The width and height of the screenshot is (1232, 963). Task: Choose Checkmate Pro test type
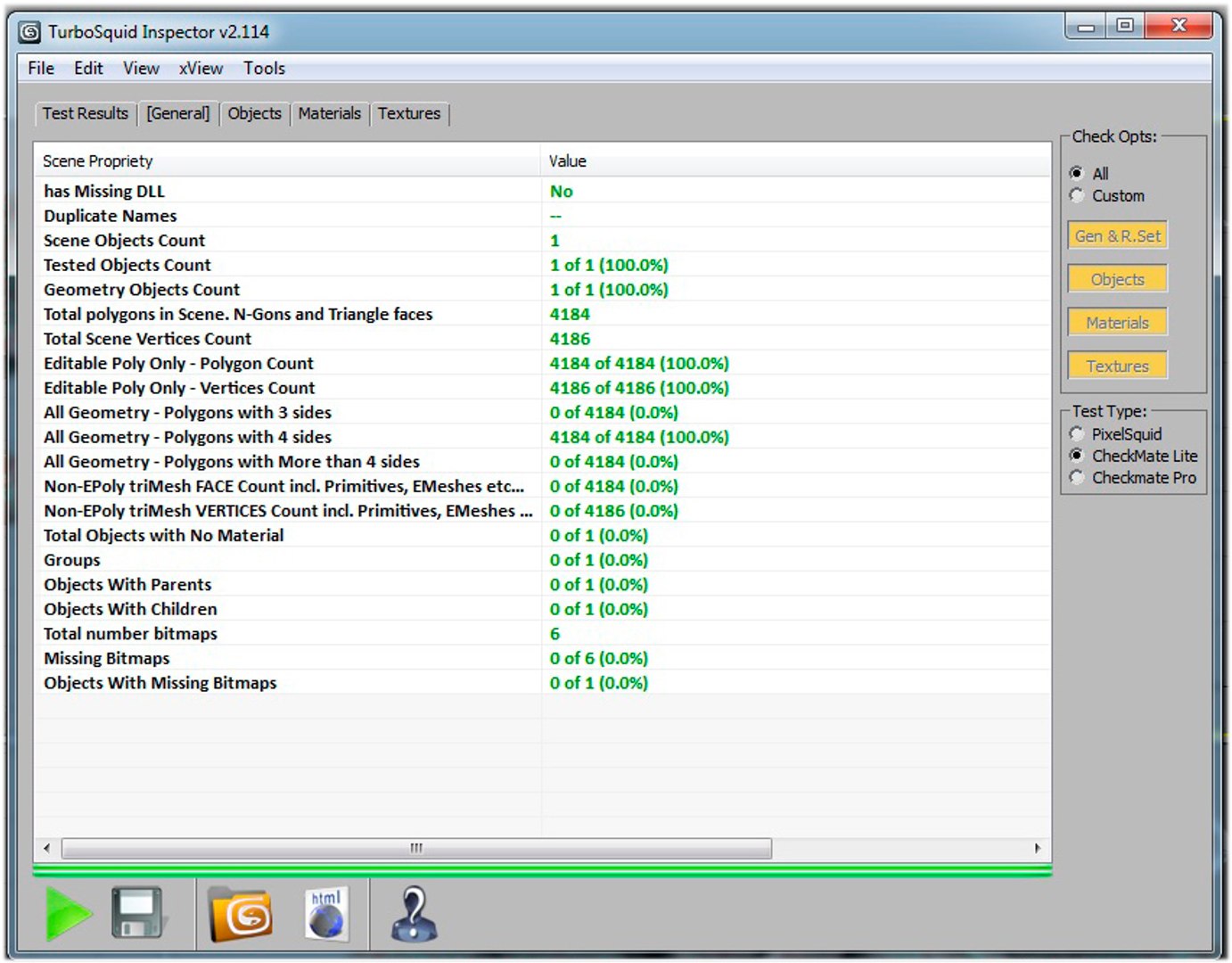tap(1078, 478)
